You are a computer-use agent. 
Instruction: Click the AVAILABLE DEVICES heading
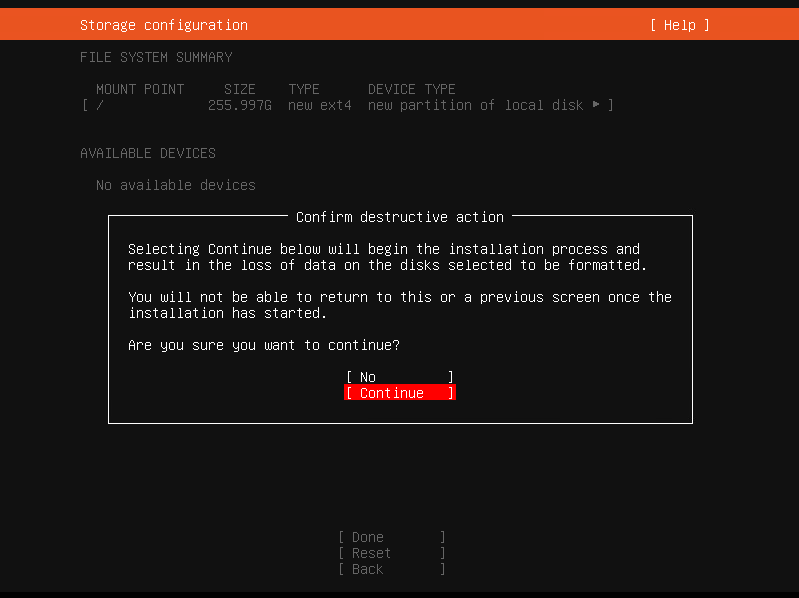(x=148, y=153)
